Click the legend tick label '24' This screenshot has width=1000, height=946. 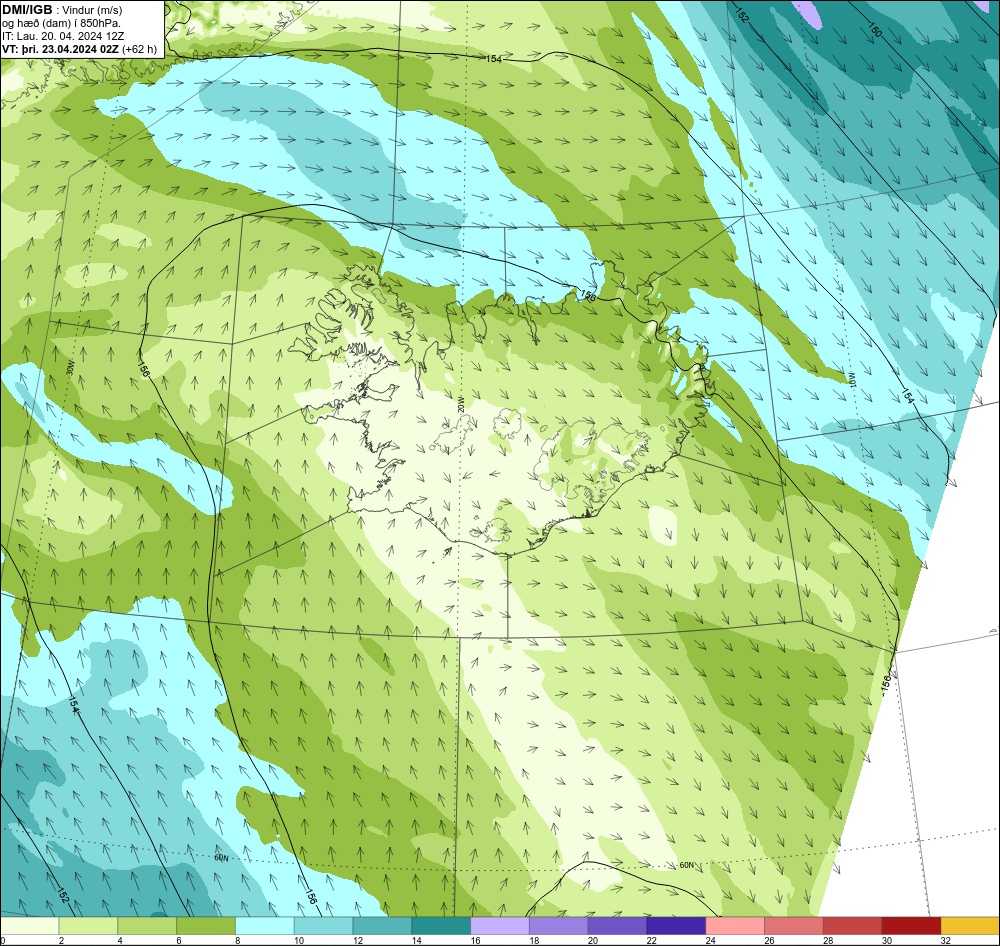pyautogui.click(x=709, y=940)
